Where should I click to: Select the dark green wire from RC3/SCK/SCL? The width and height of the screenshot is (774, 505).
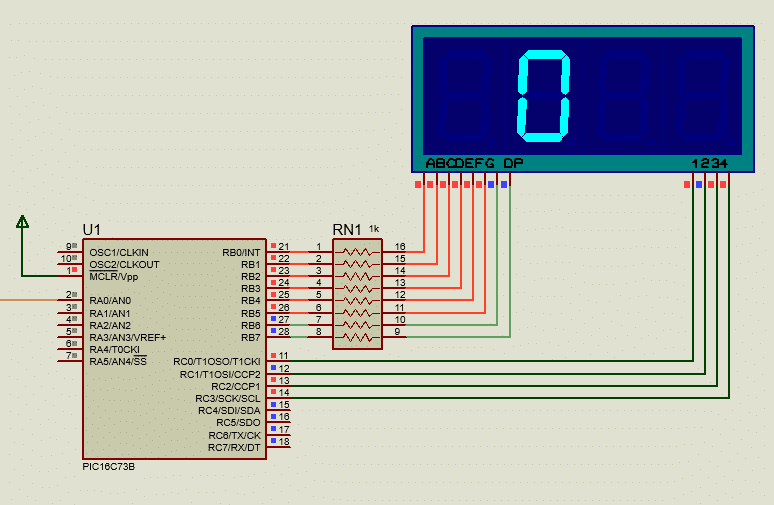(510, 398)
